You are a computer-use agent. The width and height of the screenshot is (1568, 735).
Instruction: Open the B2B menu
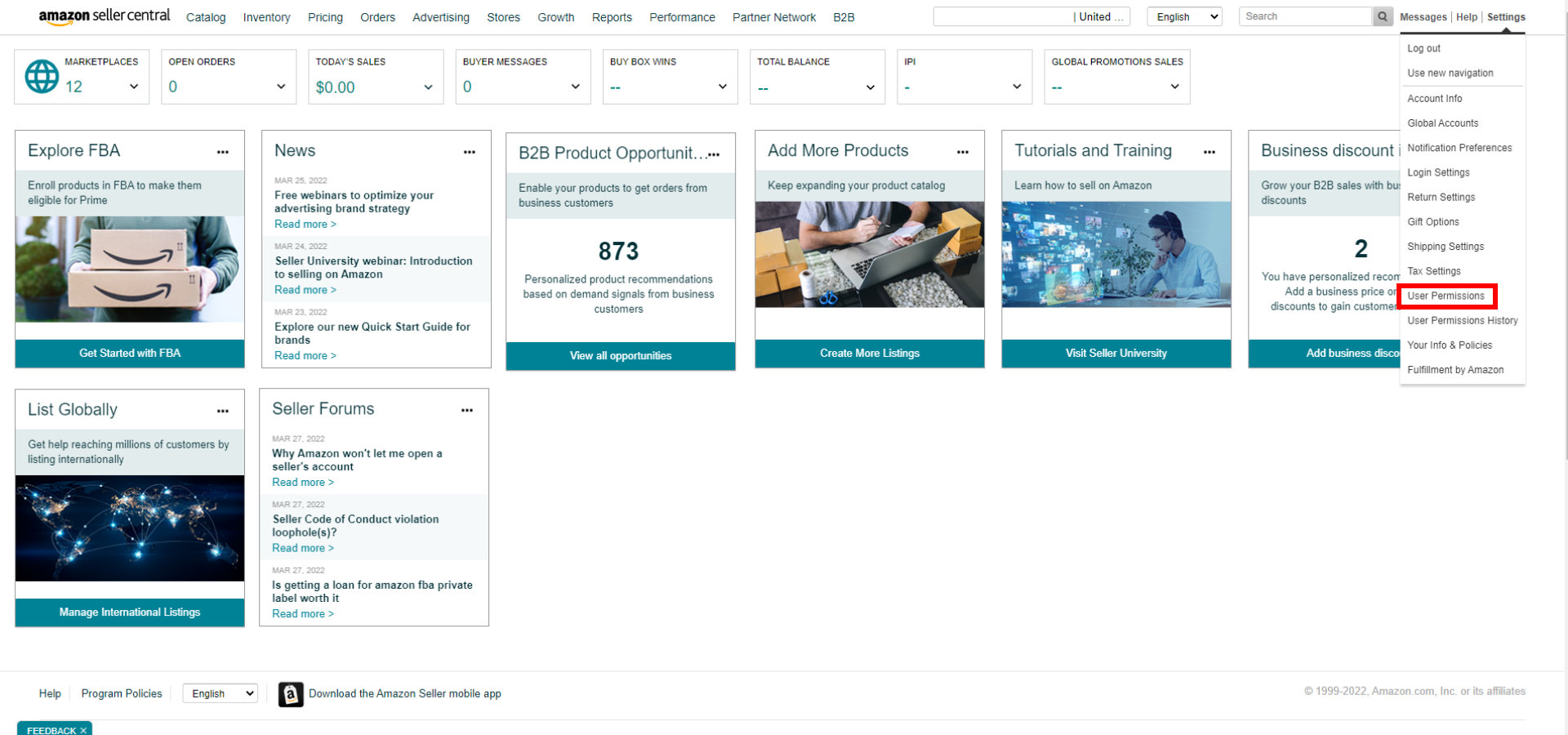tap(844, 17)
